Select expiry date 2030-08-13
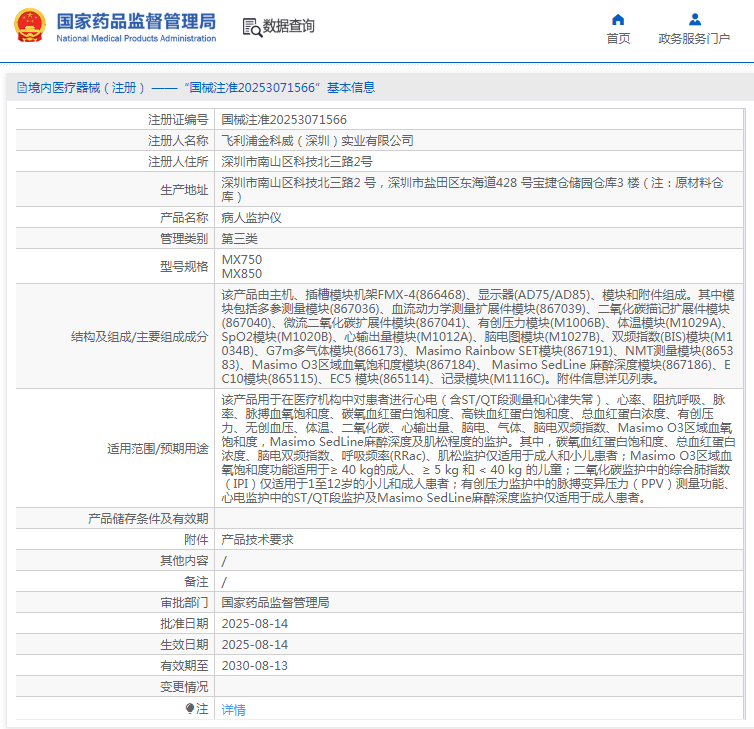Viewport: 754px width, 729px height. 255,666
